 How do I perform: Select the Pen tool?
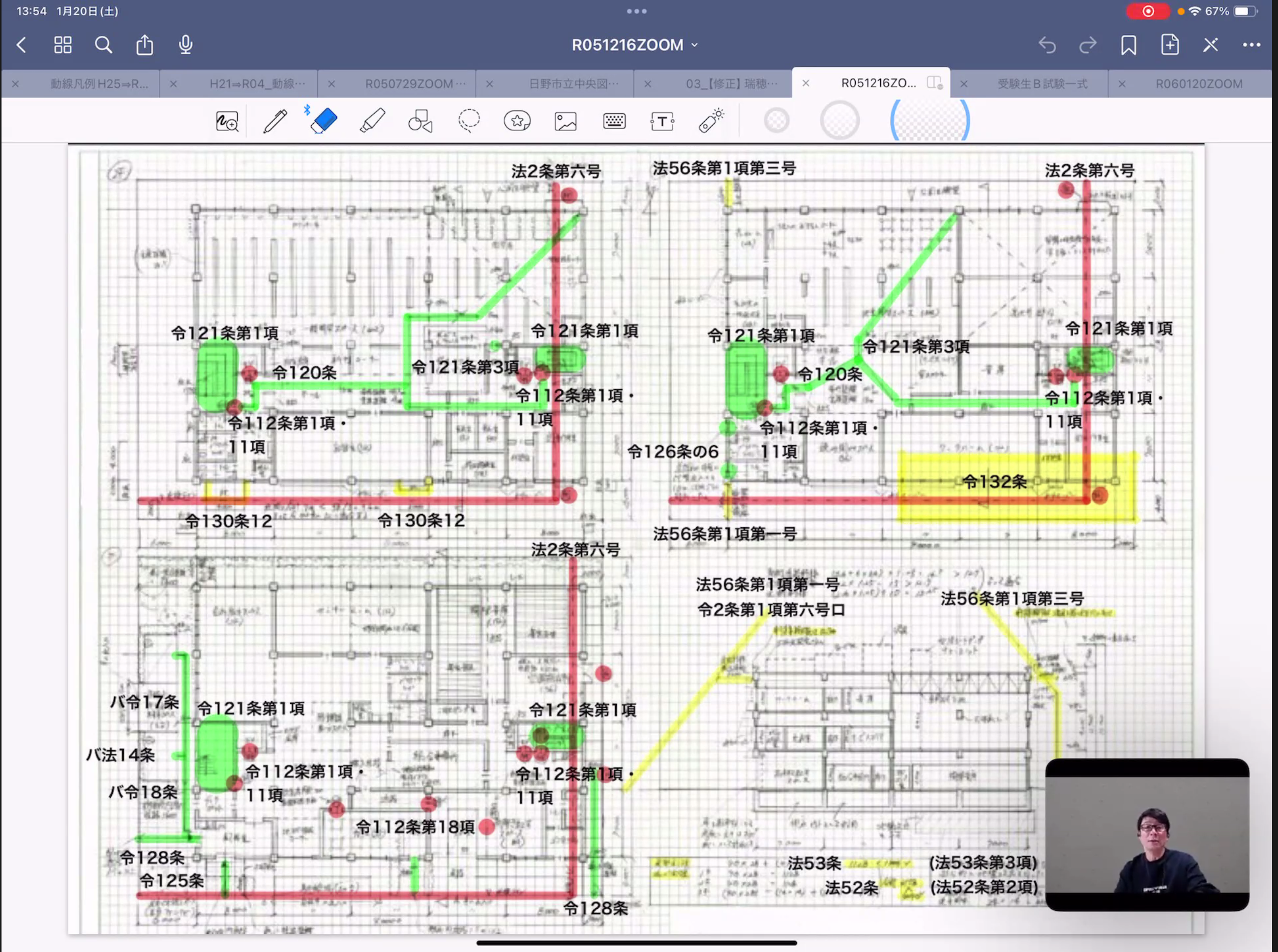tap(275, 122)
